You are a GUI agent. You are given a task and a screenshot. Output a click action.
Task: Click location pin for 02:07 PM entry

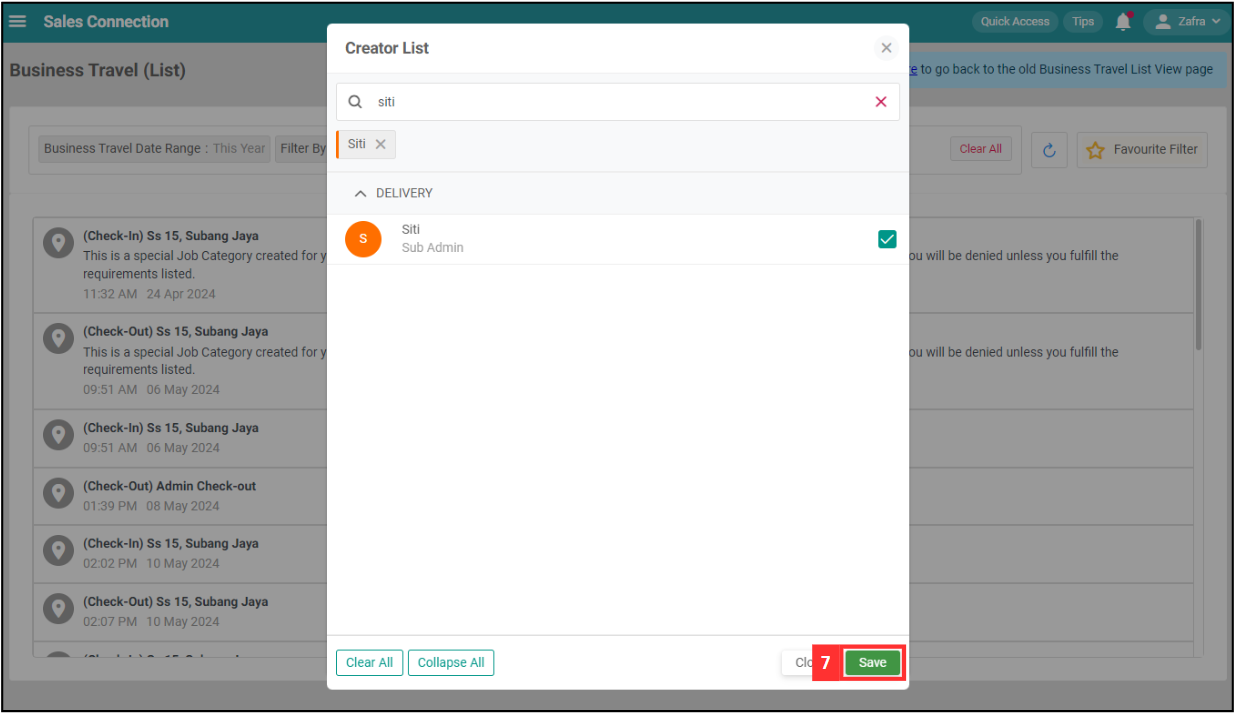click(x=58, y=608)
